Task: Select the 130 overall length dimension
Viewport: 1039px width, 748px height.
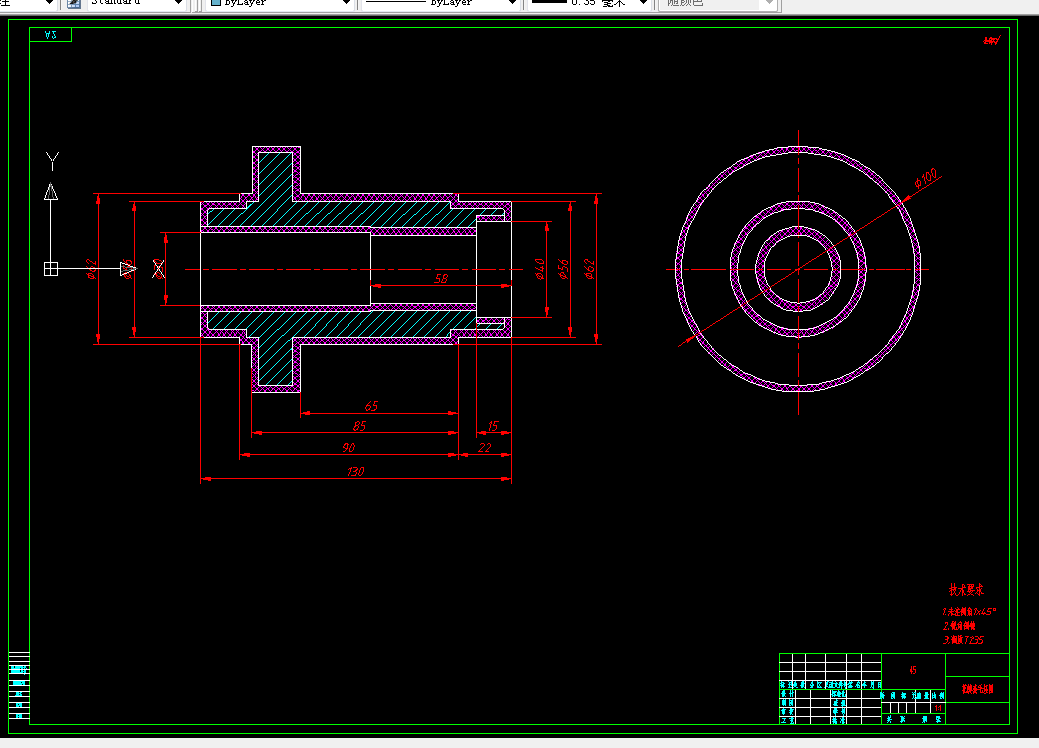Action: click(x=355, y=471)
